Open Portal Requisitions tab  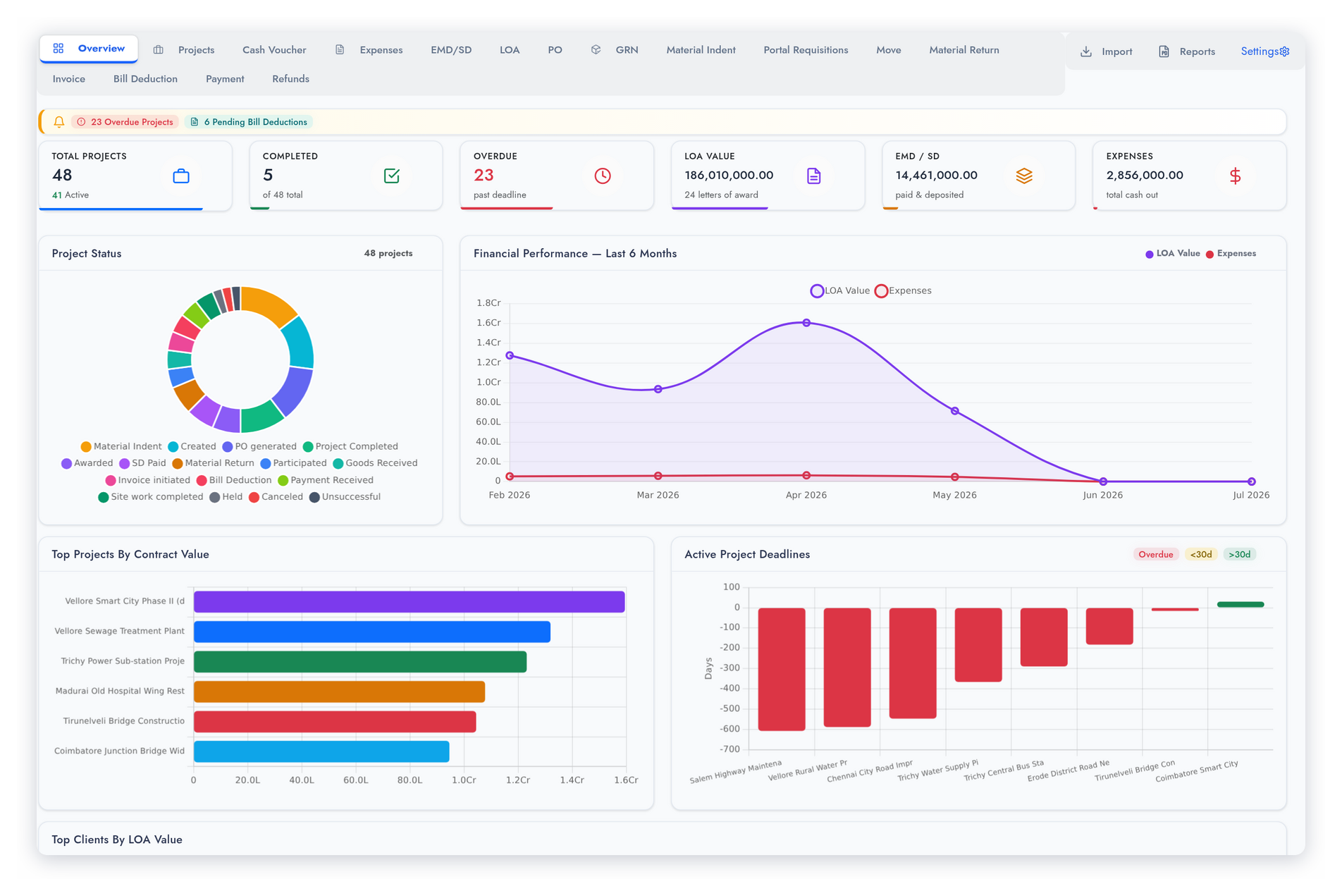coord(806,50)
